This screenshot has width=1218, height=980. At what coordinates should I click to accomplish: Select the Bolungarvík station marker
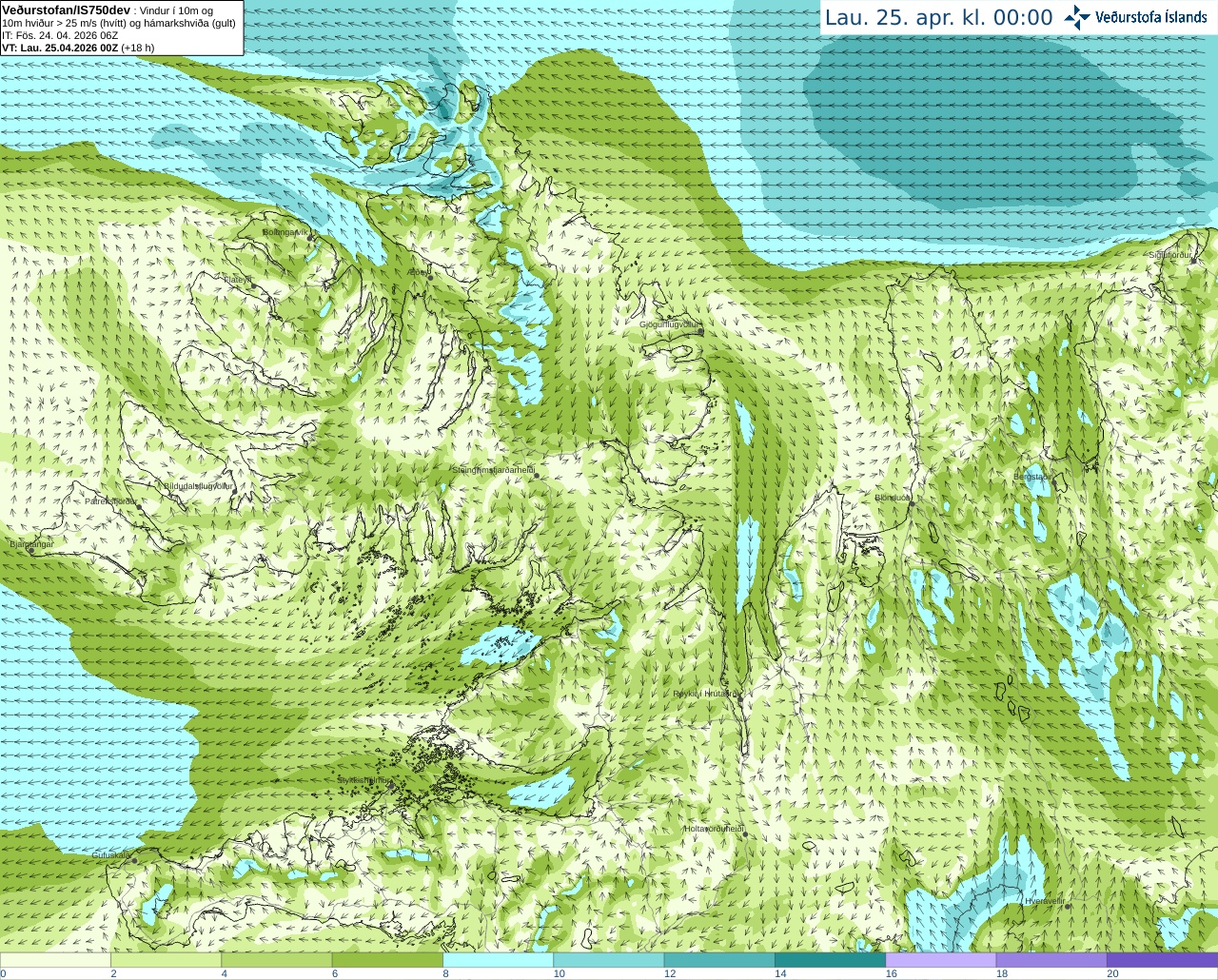(x=310, y=237)
